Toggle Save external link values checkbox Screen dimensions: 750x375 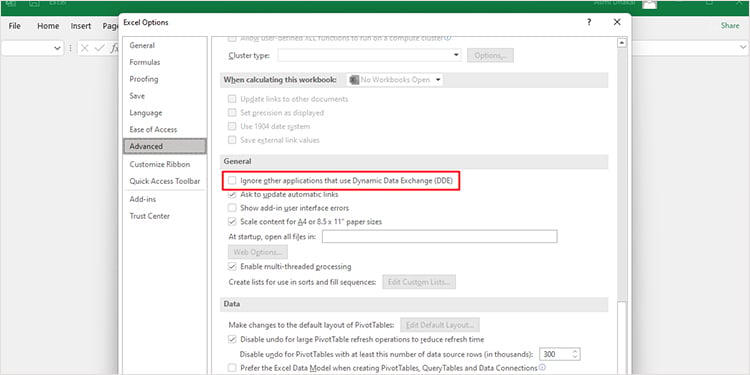(x=232, y=140)
